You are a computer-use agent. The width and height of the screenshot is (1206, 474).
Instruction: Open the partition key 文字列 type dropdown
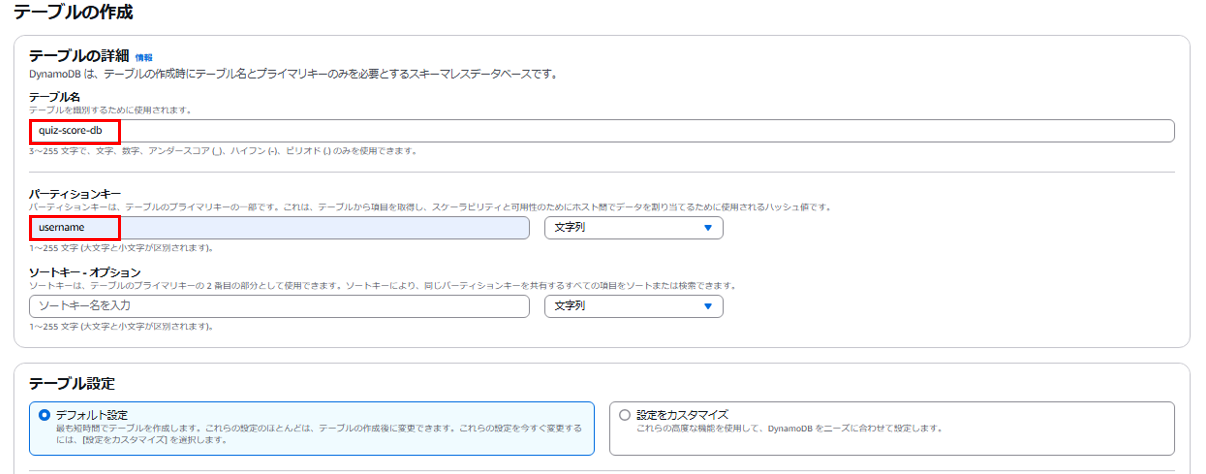click(x=634, y=228)
